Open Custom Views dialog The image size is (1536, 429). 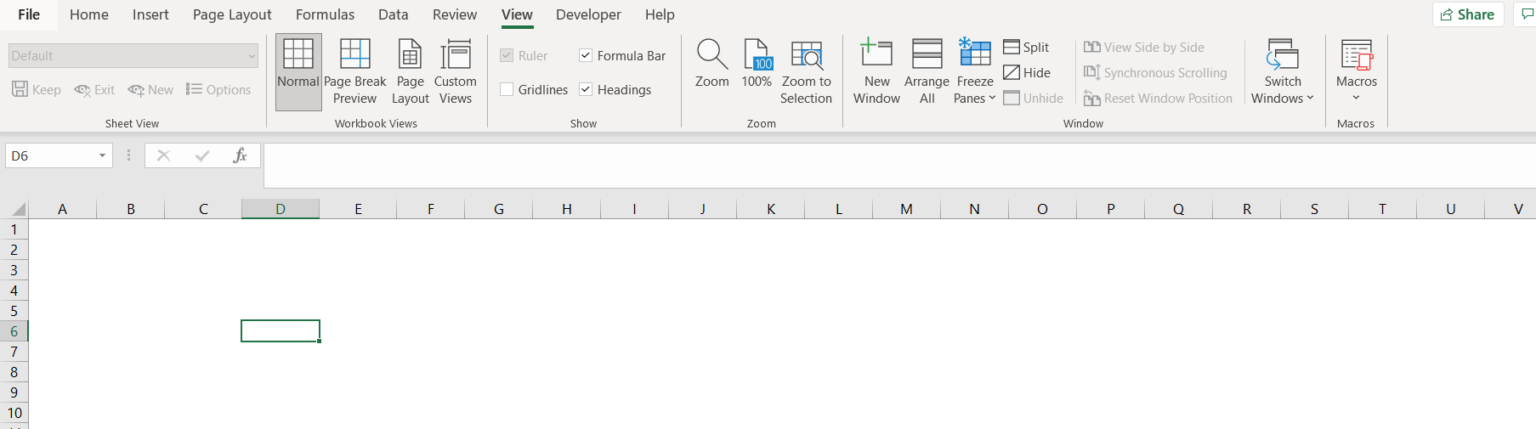click(x=455, y=72)
